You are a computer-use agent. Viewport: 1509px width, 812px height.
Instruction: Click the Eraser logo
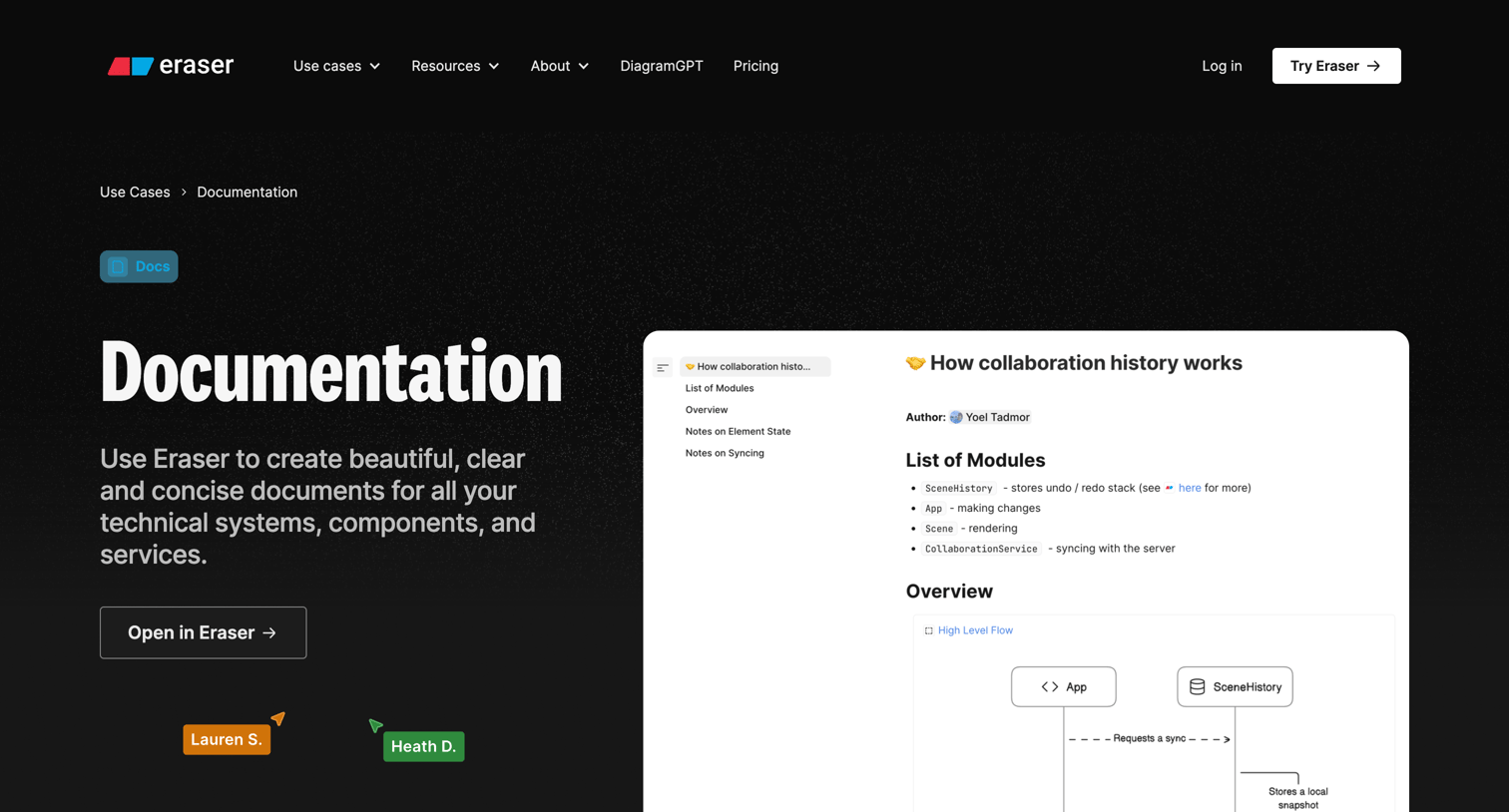tap(171, 66)
